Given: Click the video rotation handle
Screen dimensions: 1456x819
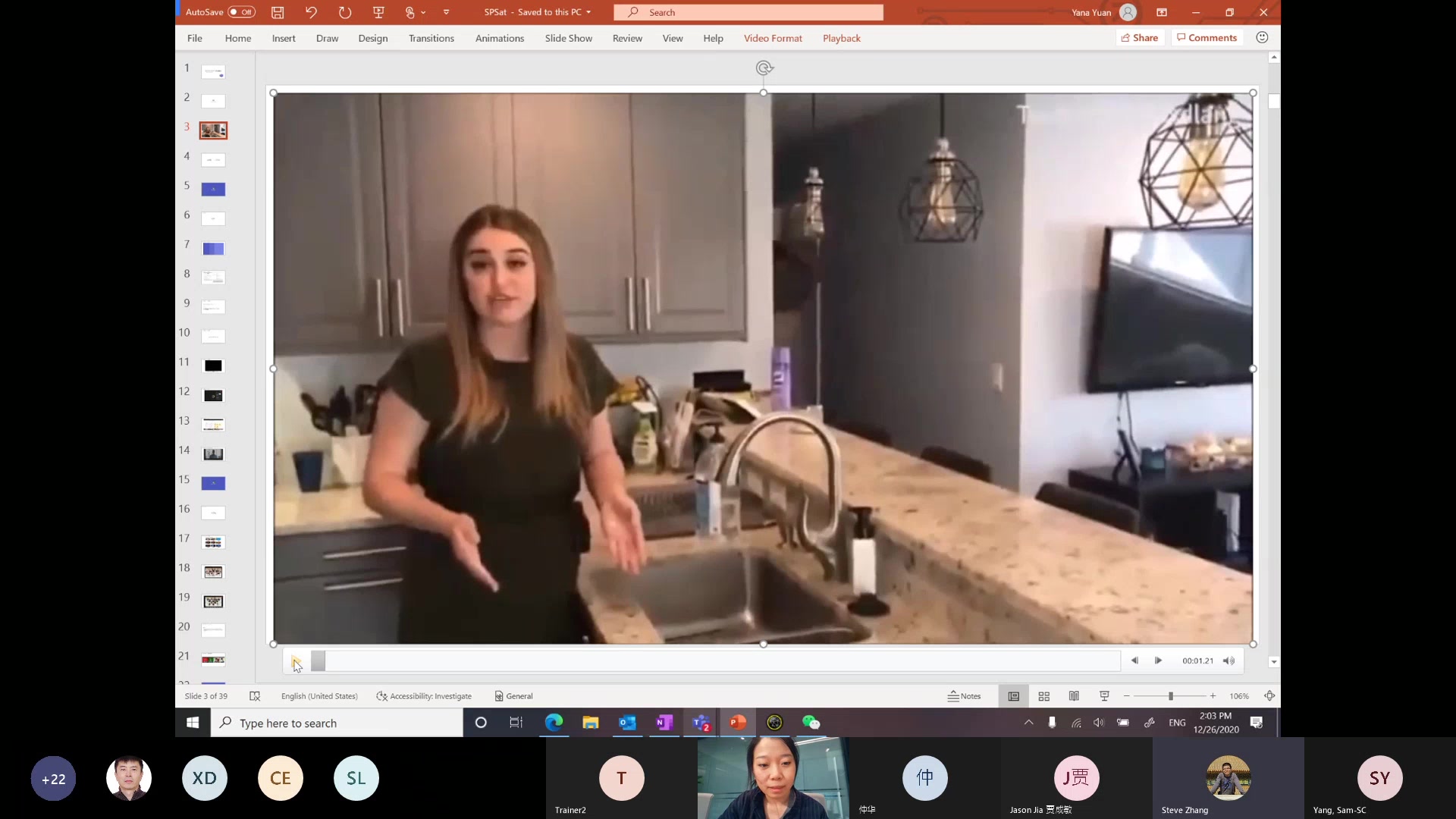Looking at the screenshot, I should click(764, 68).
